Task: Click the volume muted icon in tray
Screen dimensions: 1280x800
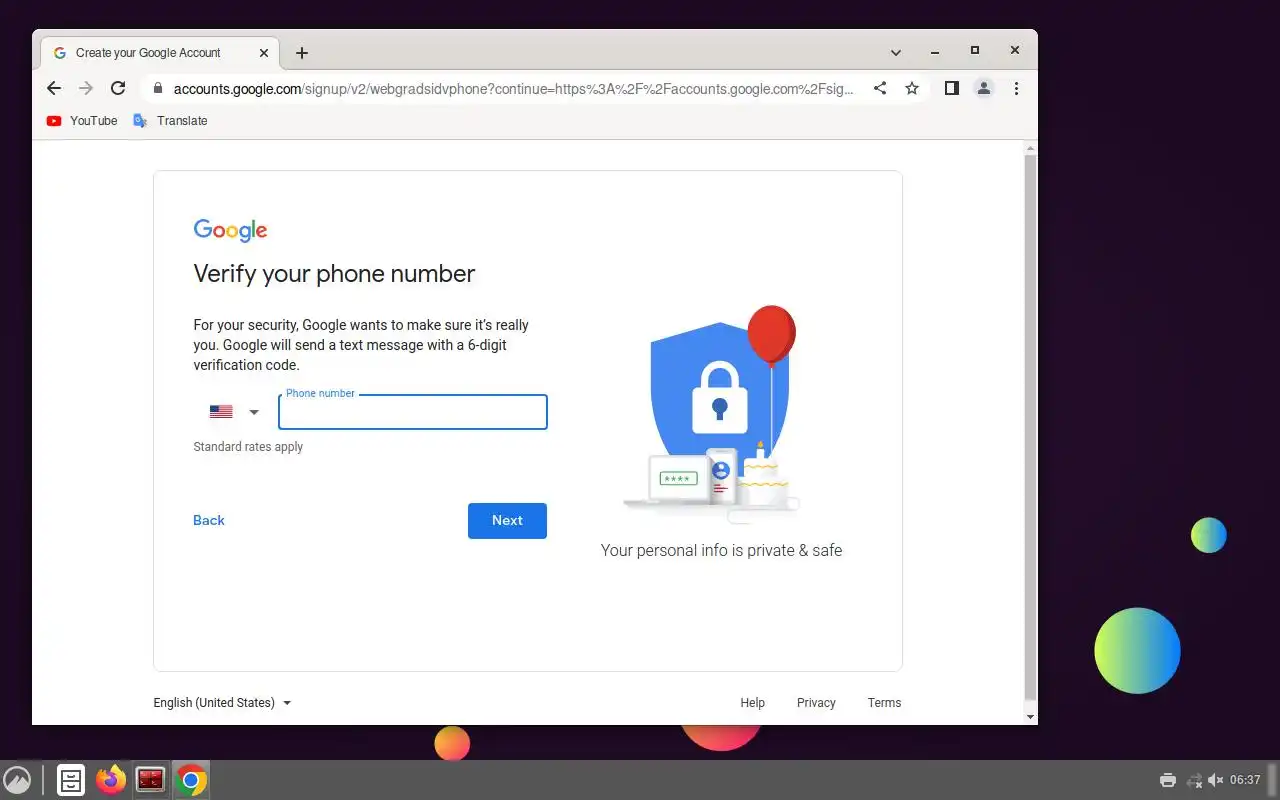Action: tap(1216, 780)
